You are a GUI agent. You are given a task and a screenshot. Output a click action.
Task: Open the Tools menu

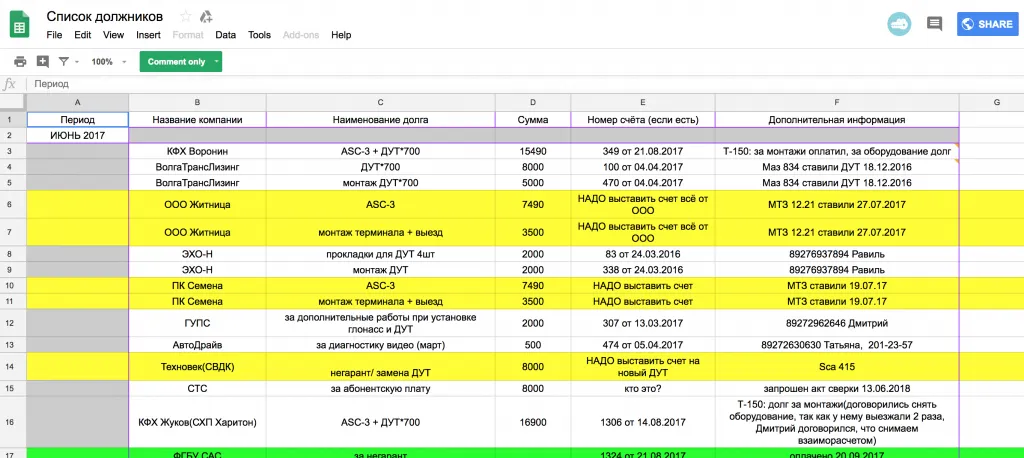[259, 35]
